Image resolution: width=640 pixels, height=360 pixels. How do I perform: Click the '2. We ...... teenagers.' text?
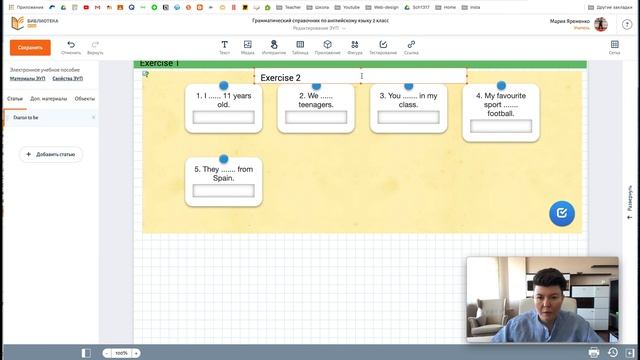point(316,100)
